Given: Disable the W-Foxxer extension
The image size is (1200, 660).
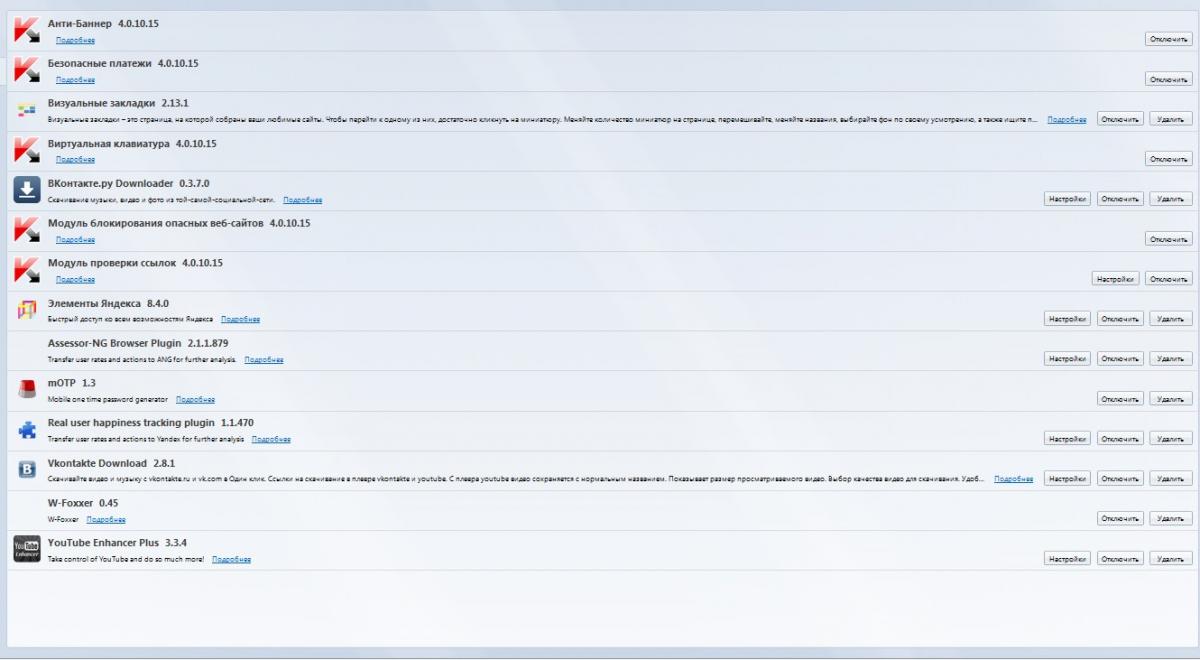Looking at the screenshot, I should click(x=1120, y=519).
